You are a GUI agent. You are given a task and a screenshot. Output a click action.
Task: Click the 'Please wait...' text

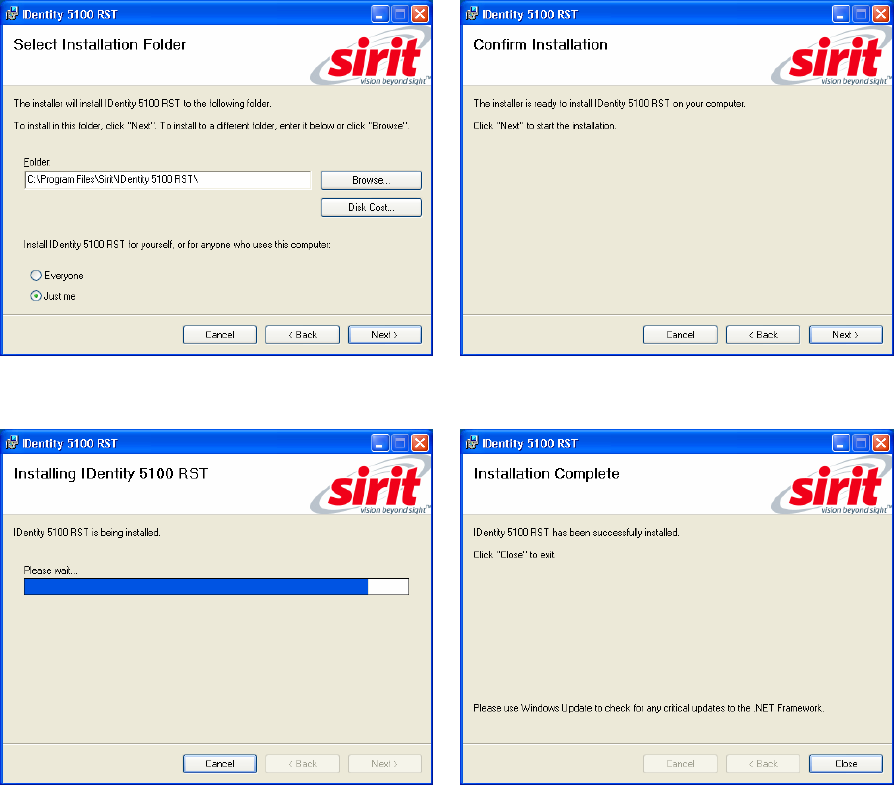click(50, 570)
